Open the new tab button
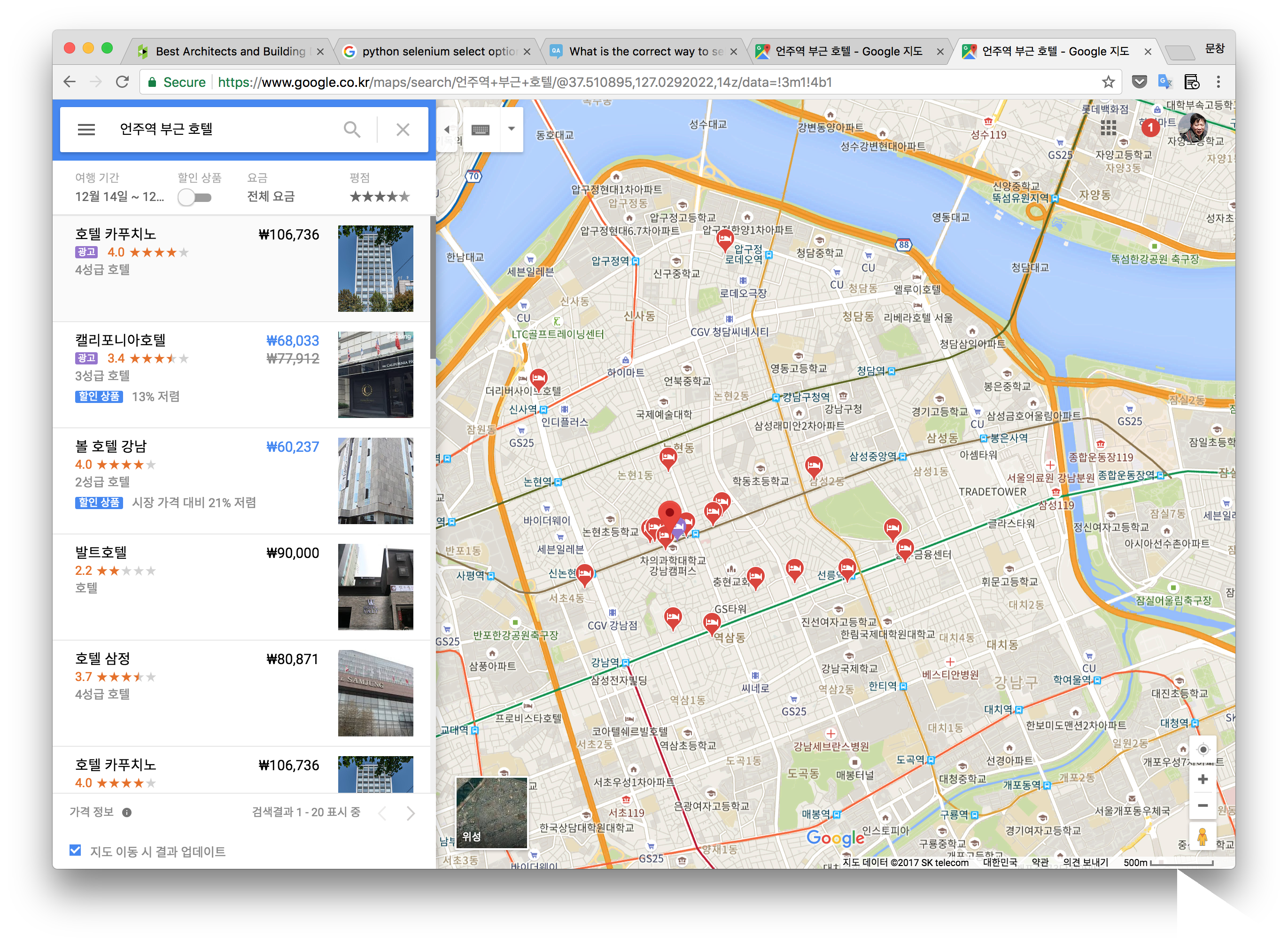 pos(1179,53)
